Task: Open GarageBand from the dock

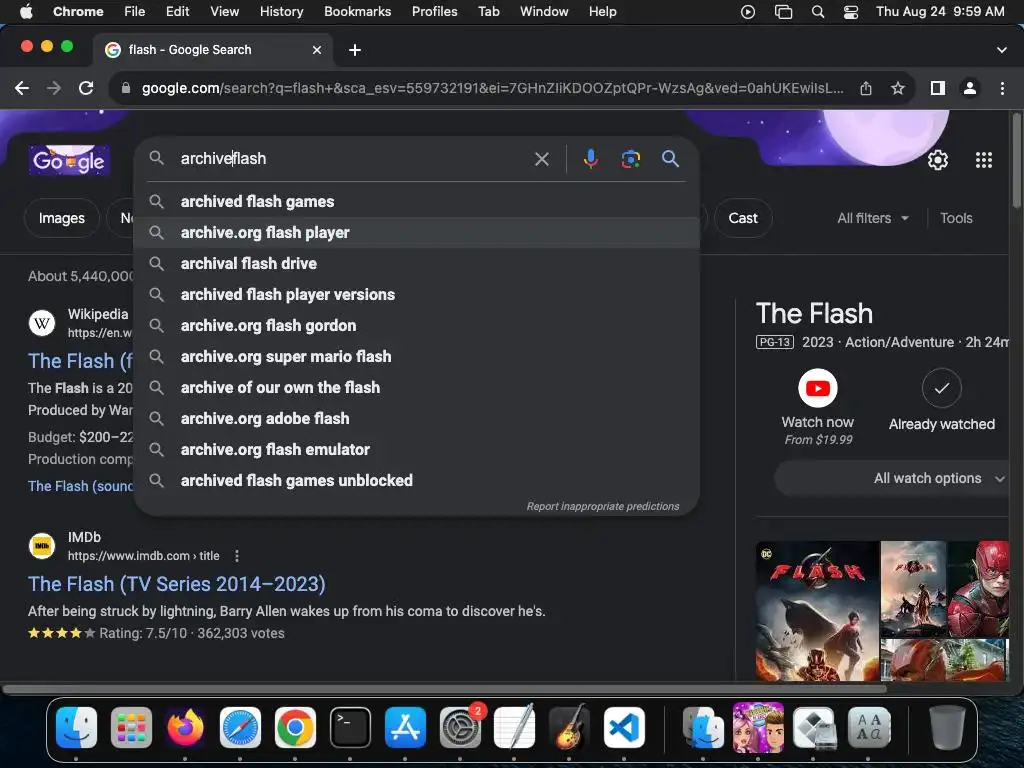Action: pyautogui.click(x=569, y=728)
